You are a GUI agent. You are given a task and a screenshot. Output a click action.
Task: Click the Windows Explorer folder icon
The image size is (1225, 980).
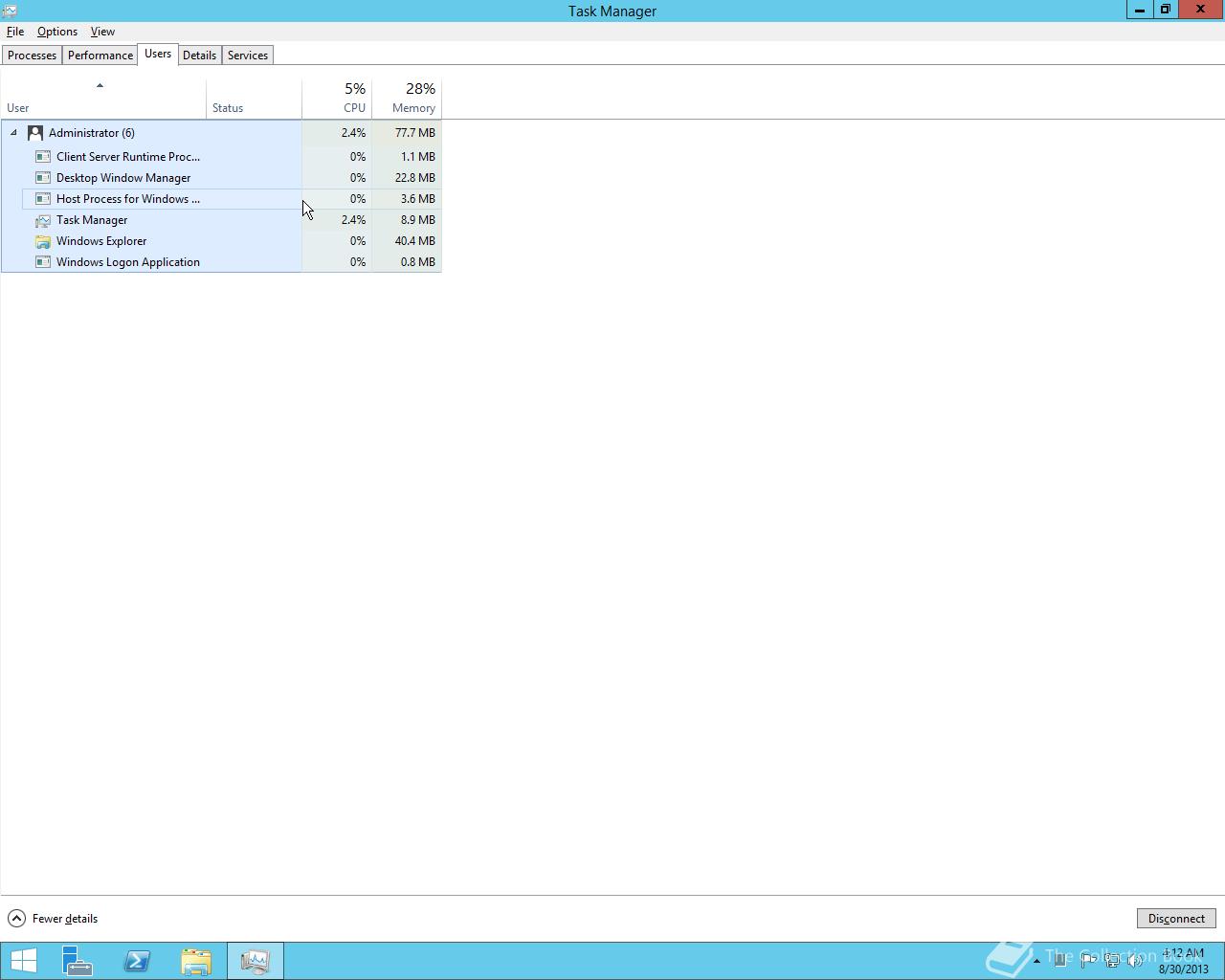(x=43, y=241)
